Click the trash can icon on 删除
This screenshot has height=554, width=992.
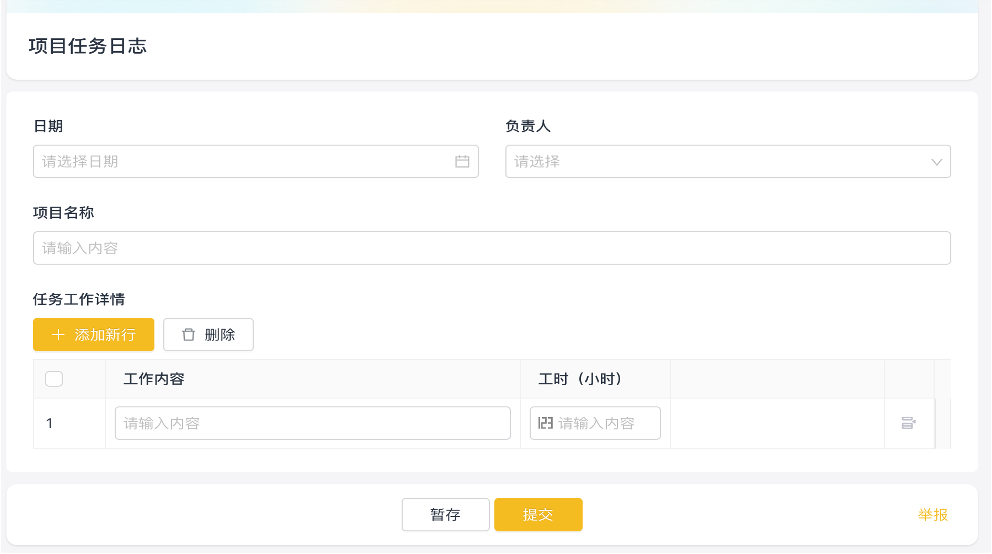point(188,335)
